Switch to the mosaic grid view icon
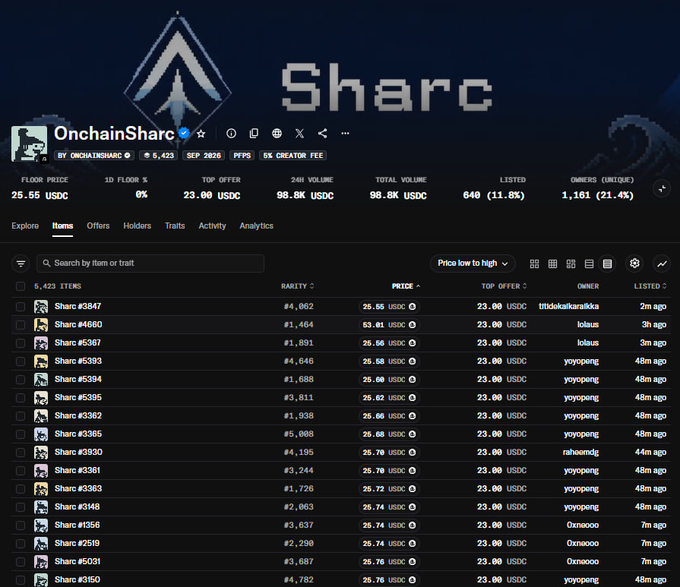Screen dimensions: 680x587 pyautogui.click(x=571, y=264)
